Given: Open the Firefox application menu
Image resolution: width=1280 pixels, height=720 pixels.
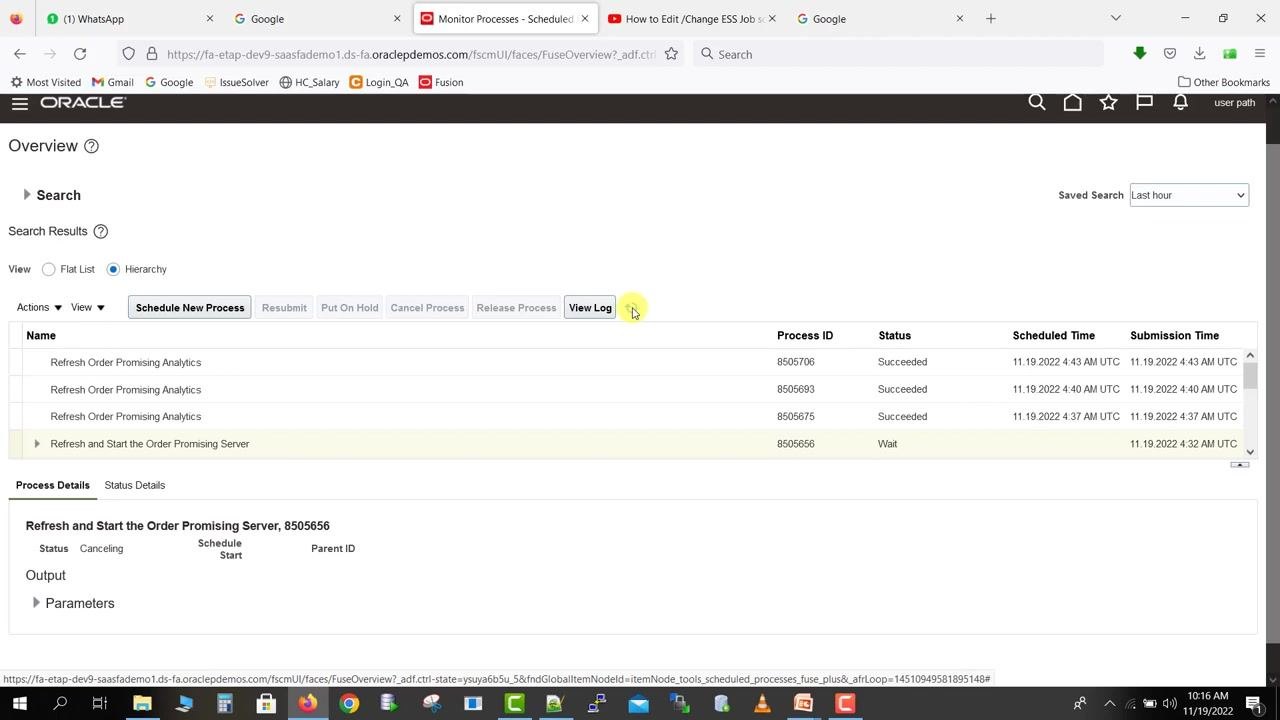Looking at the screenshot, I should [1260, 54].
